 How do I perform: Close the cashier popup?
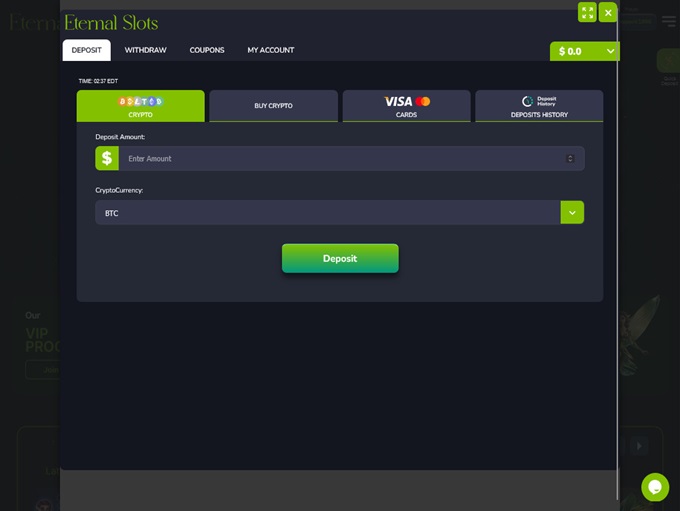(x=608, y=12)
